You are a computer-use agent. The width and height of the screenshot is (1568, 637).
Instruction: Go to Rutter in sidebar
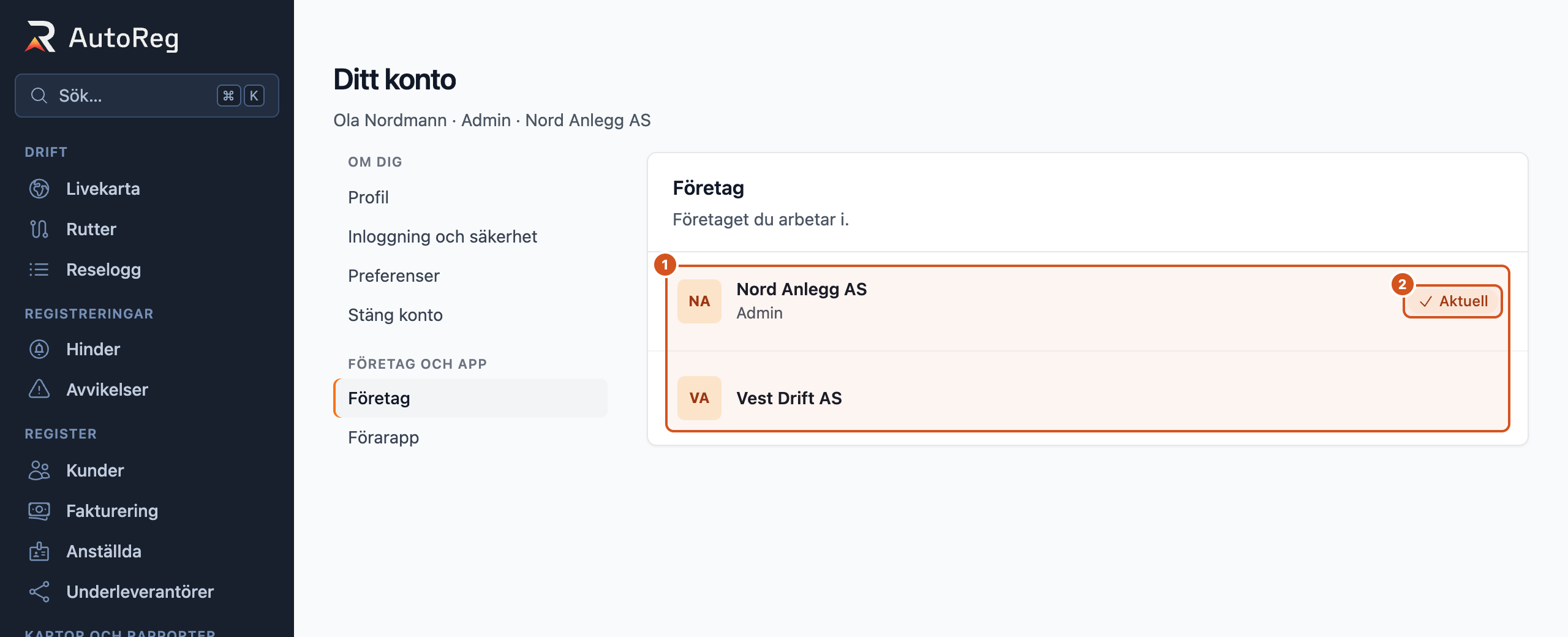click(147, 229)
